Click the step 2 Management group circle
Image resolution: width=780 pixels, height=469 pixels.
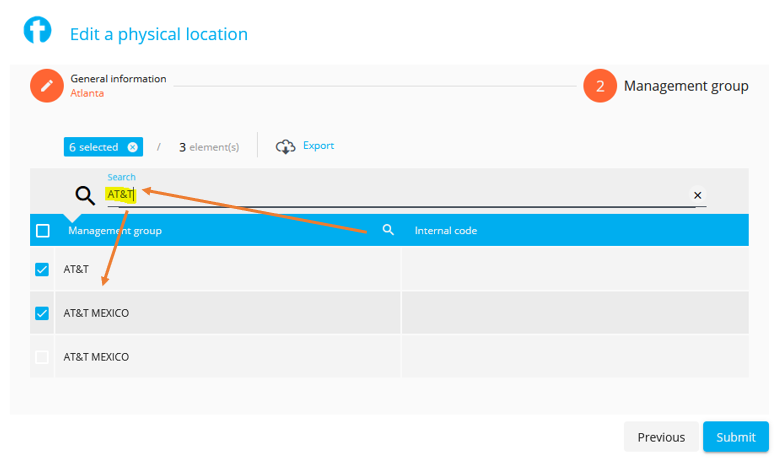coord(600,86)
